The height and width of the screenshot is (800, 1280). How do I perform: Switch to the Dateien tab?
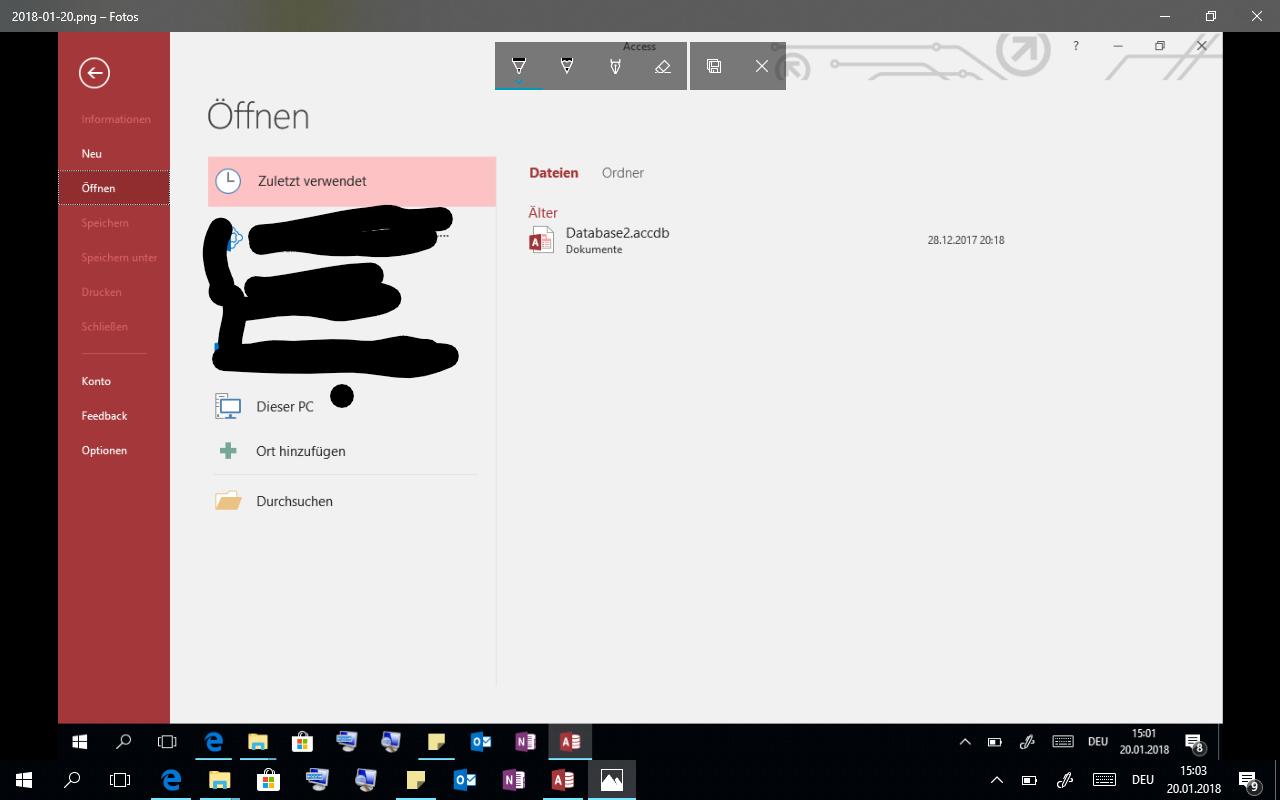pos(554,173)
